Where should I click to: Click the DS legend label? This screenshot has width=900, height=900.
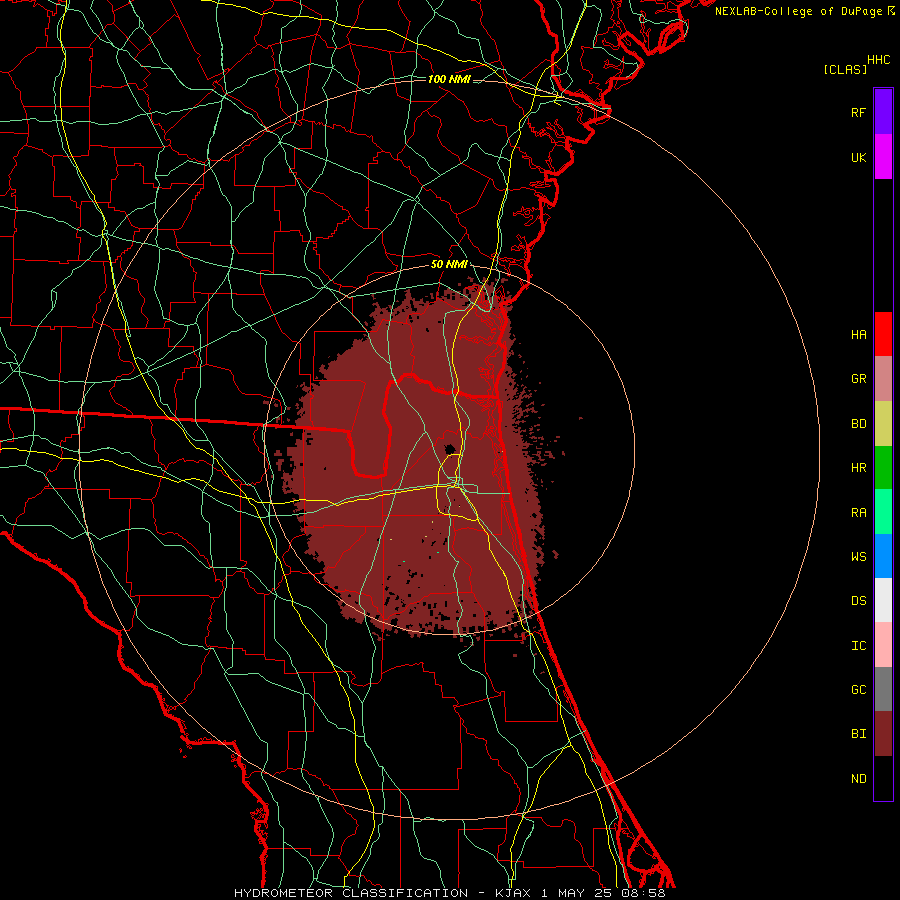pos(858,600)
